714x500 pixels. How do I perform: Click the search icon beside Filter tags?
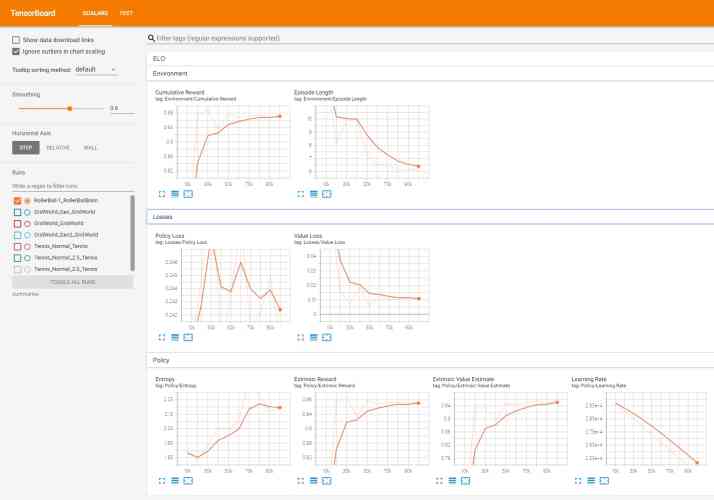151,38
